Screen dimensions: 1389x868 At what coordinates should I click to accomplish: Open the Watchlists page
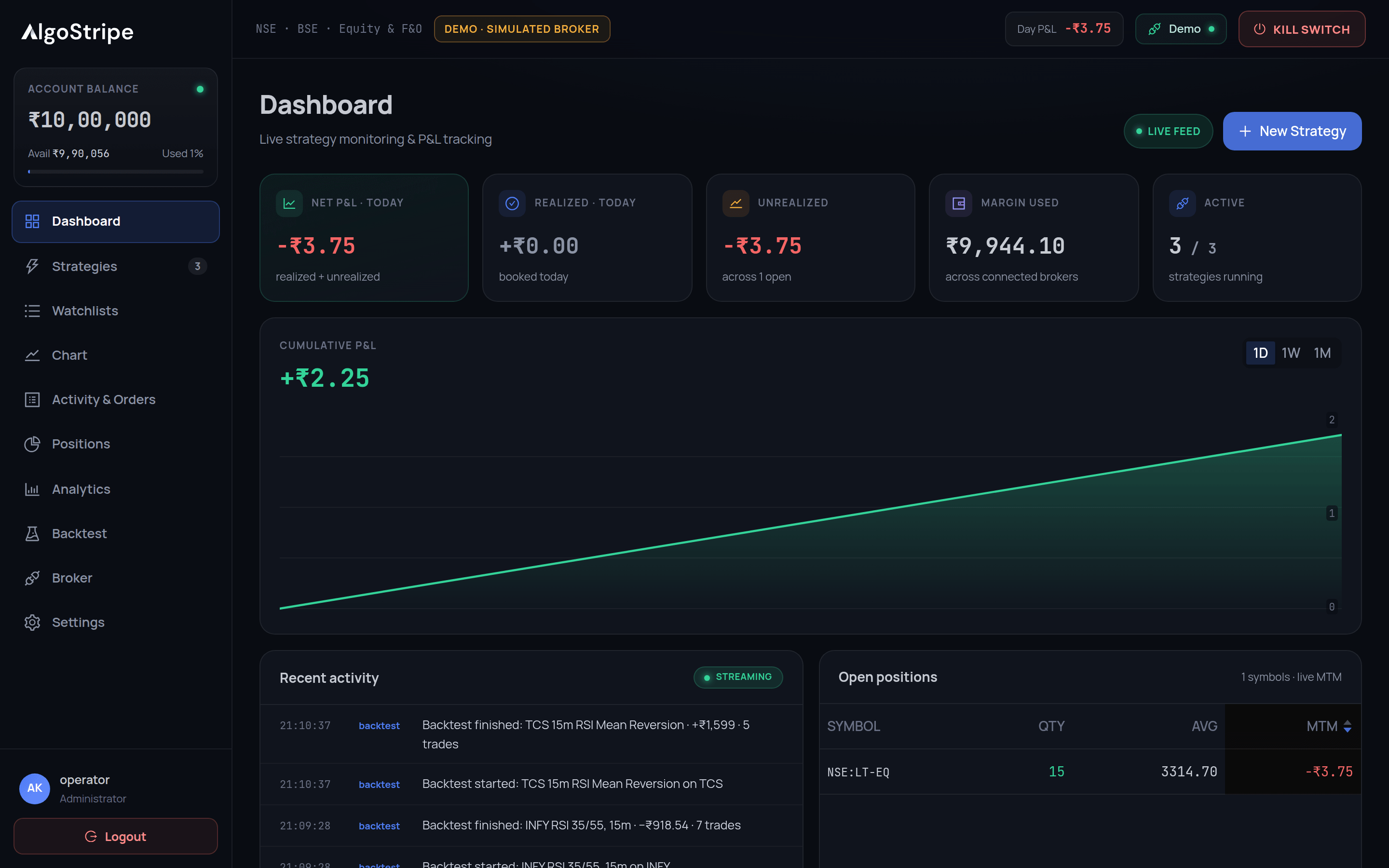[x=115, y=311]
